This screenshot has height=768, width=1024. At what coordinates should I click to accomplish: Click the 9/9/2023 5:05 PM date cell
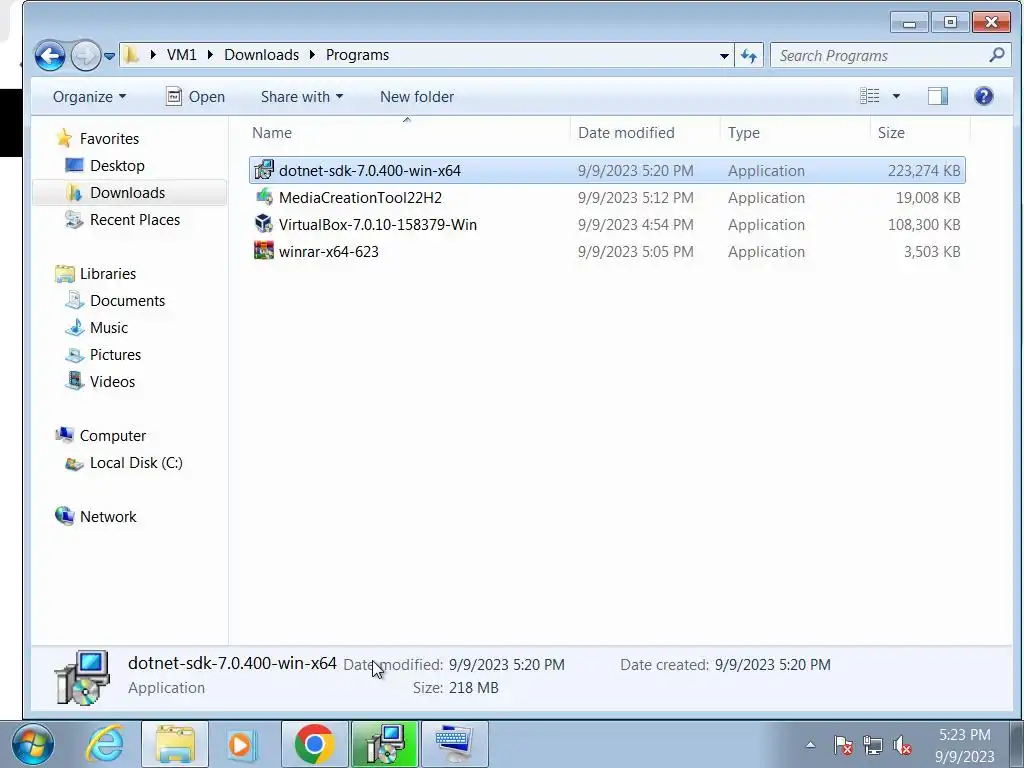point(635,251)
